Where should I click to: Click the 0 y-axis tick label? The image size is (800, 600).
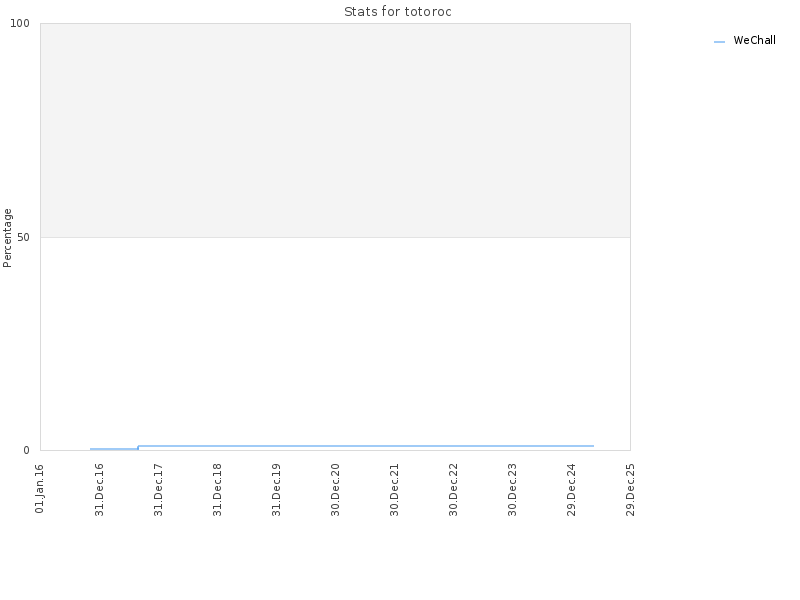27,451
